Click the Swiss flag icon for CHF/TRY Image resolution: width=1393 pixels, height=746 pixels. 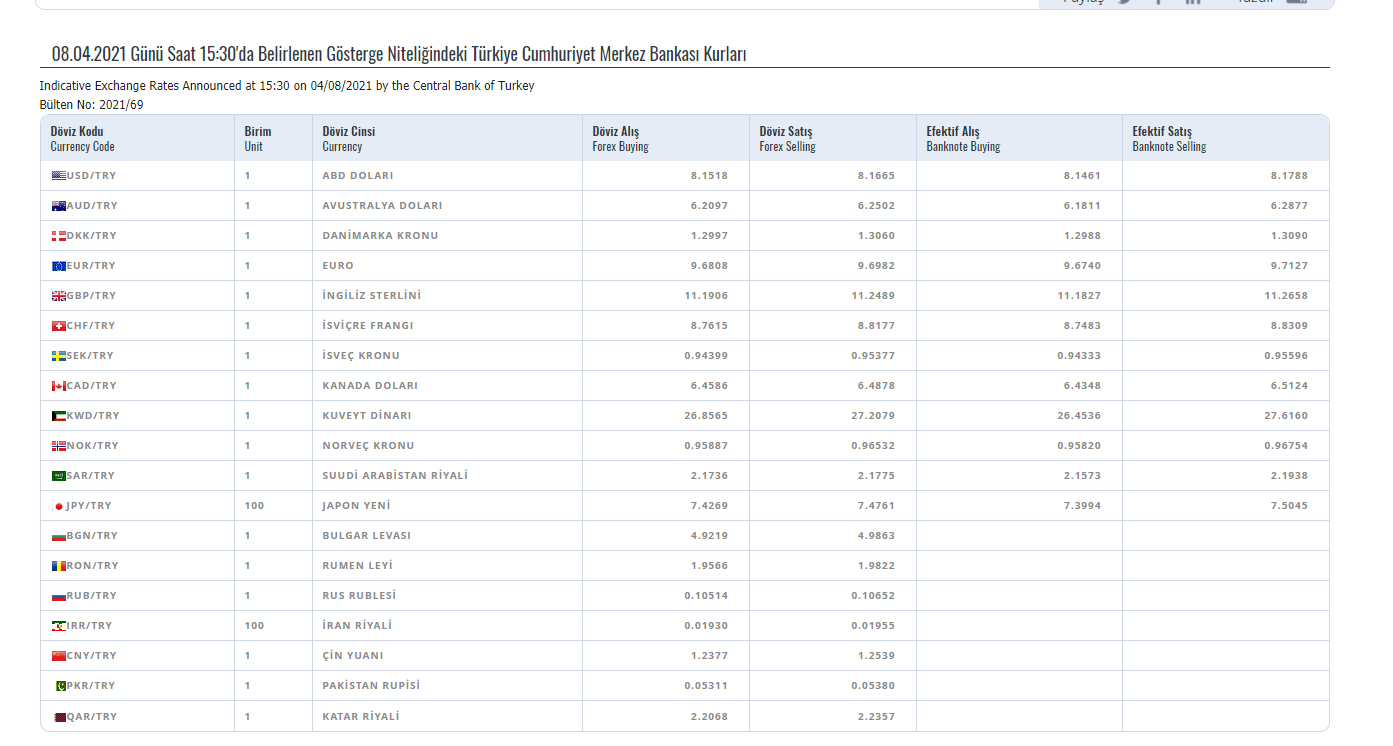58,326
